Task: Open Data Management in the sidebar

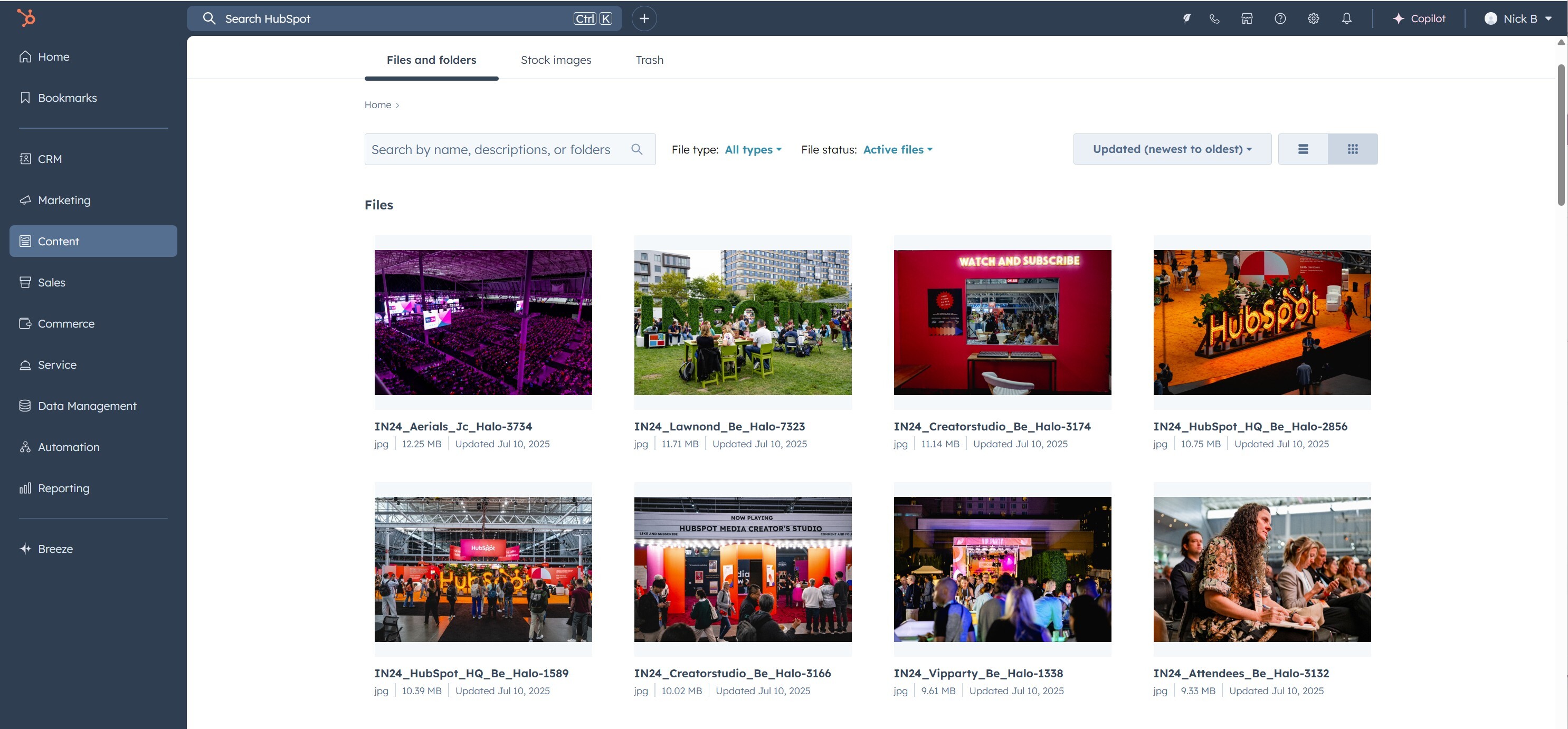Action: tap(93, 406)
